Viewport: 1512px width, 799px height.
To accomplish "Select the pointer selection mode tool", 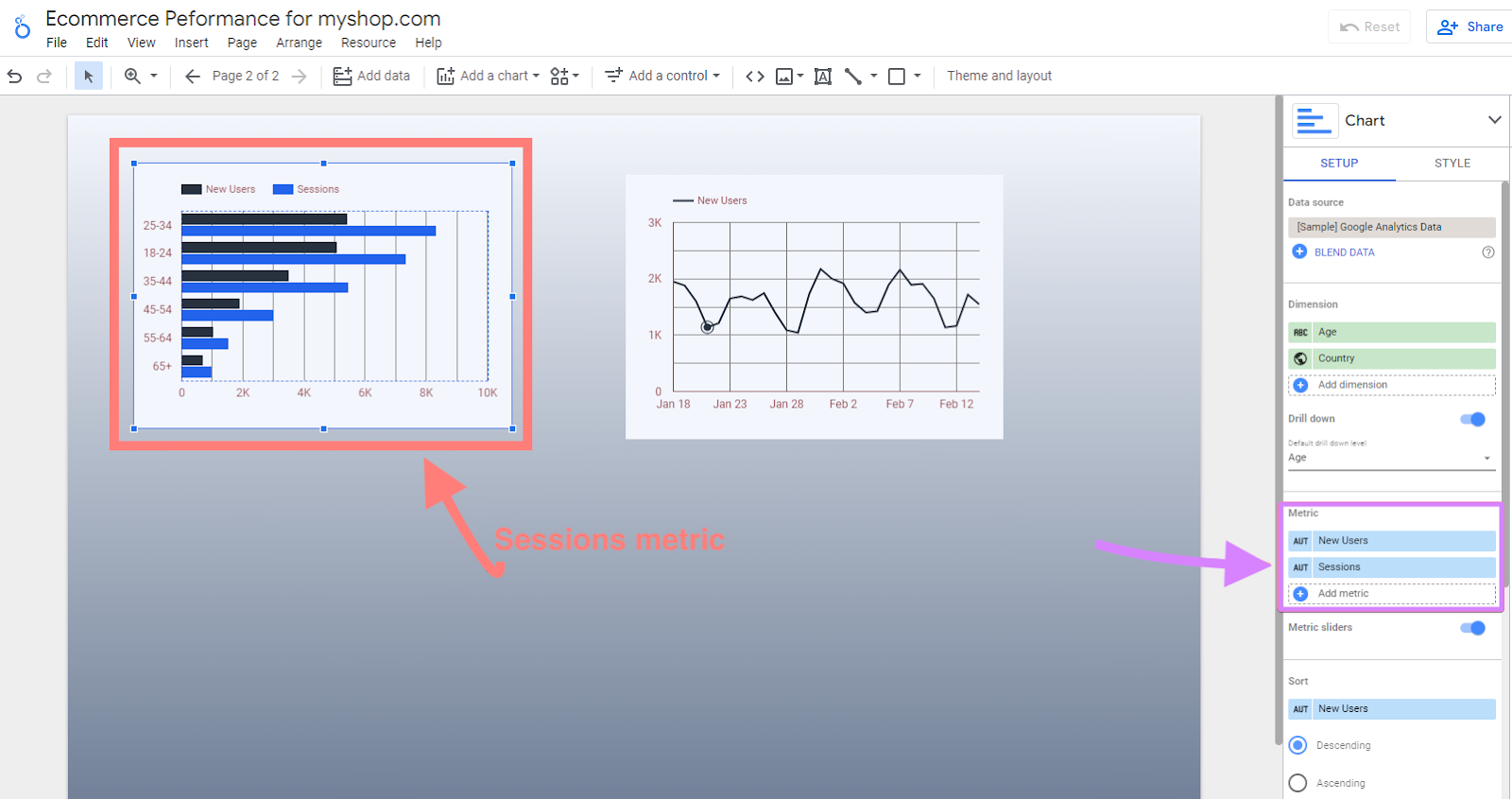I will [88, 76].
